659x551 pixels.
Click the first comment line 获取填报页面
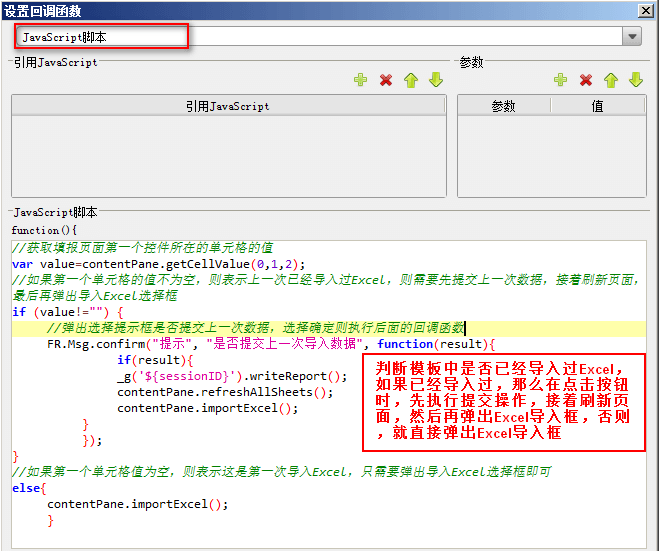pos(143,248)
